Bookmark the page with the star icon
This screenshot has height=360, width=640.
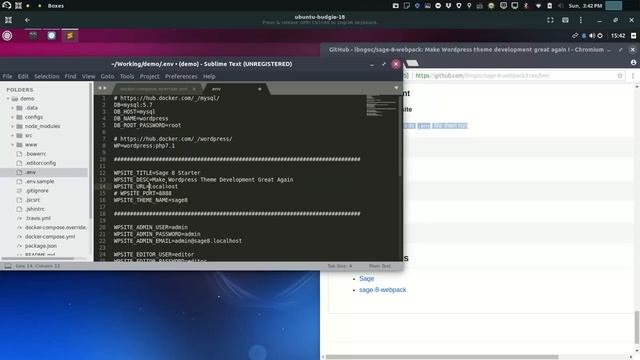tap(620, 76)
